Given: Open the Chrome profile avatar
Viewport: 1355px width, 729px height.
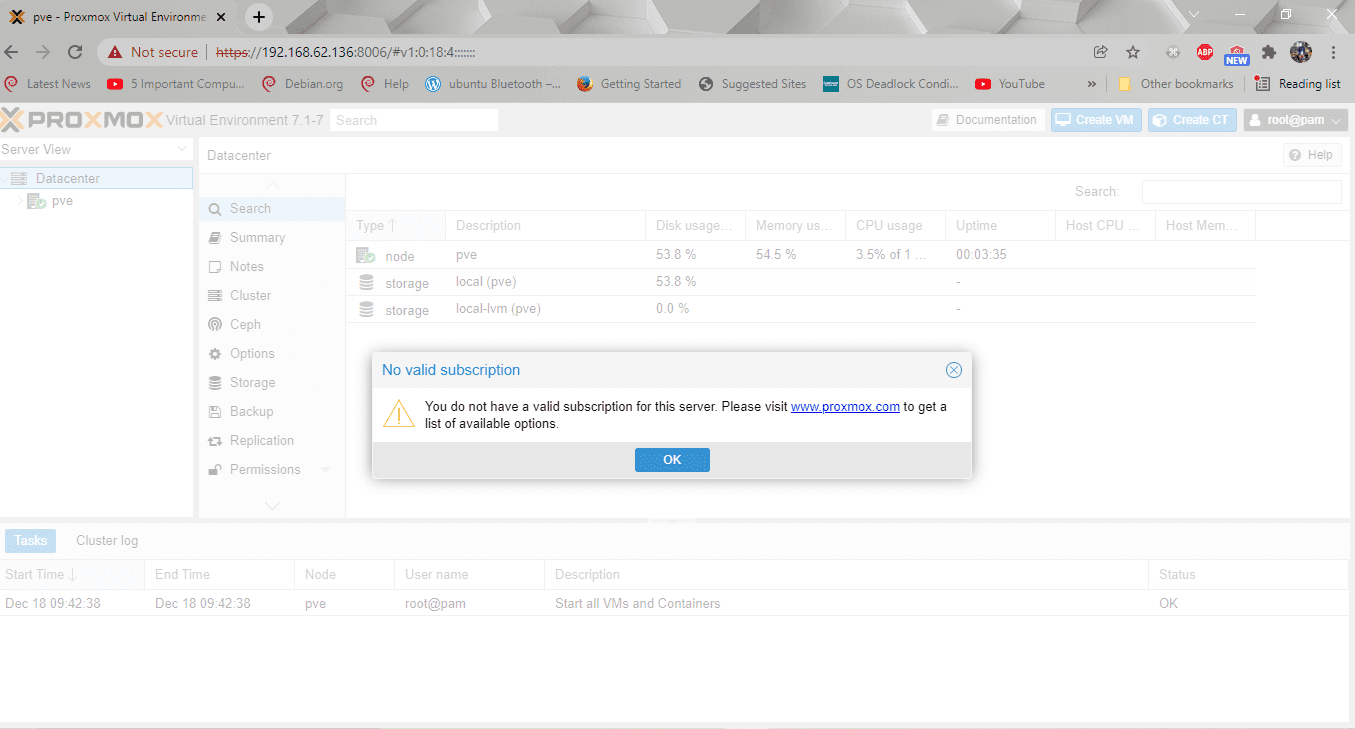Looking at the screenshot, I should (1301, 52).
